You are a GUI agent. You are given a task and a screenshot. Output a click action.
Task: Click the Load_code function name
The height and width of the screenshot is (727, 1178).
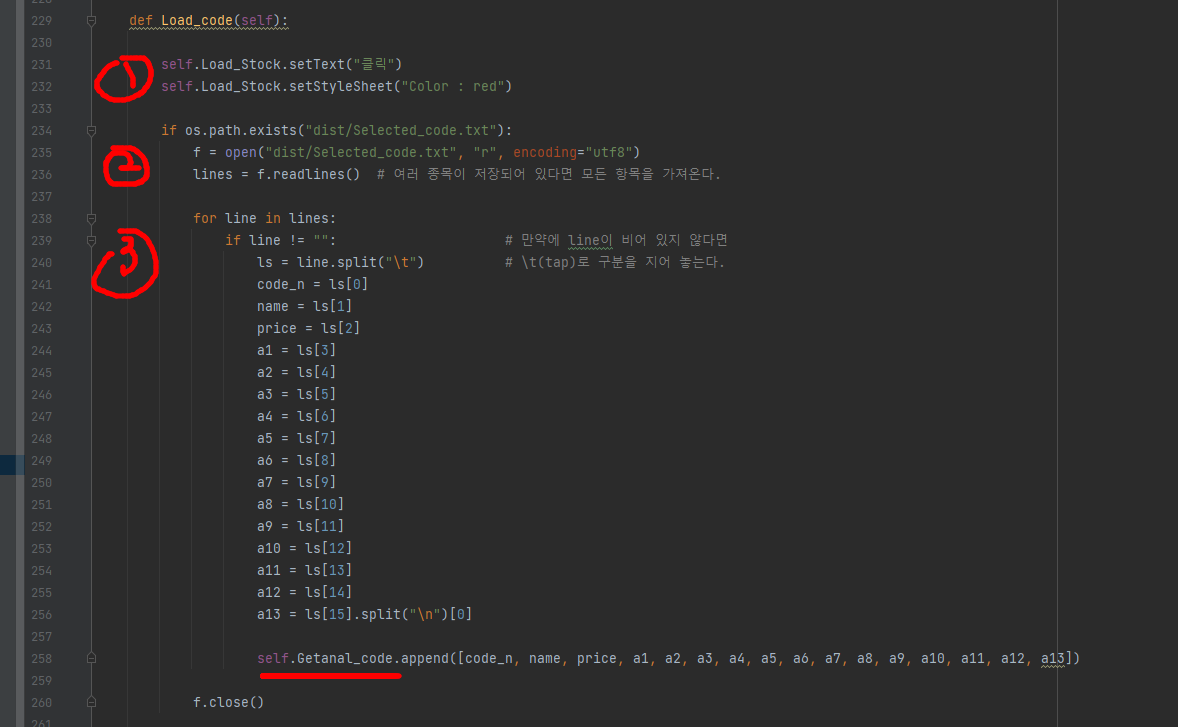197,21
